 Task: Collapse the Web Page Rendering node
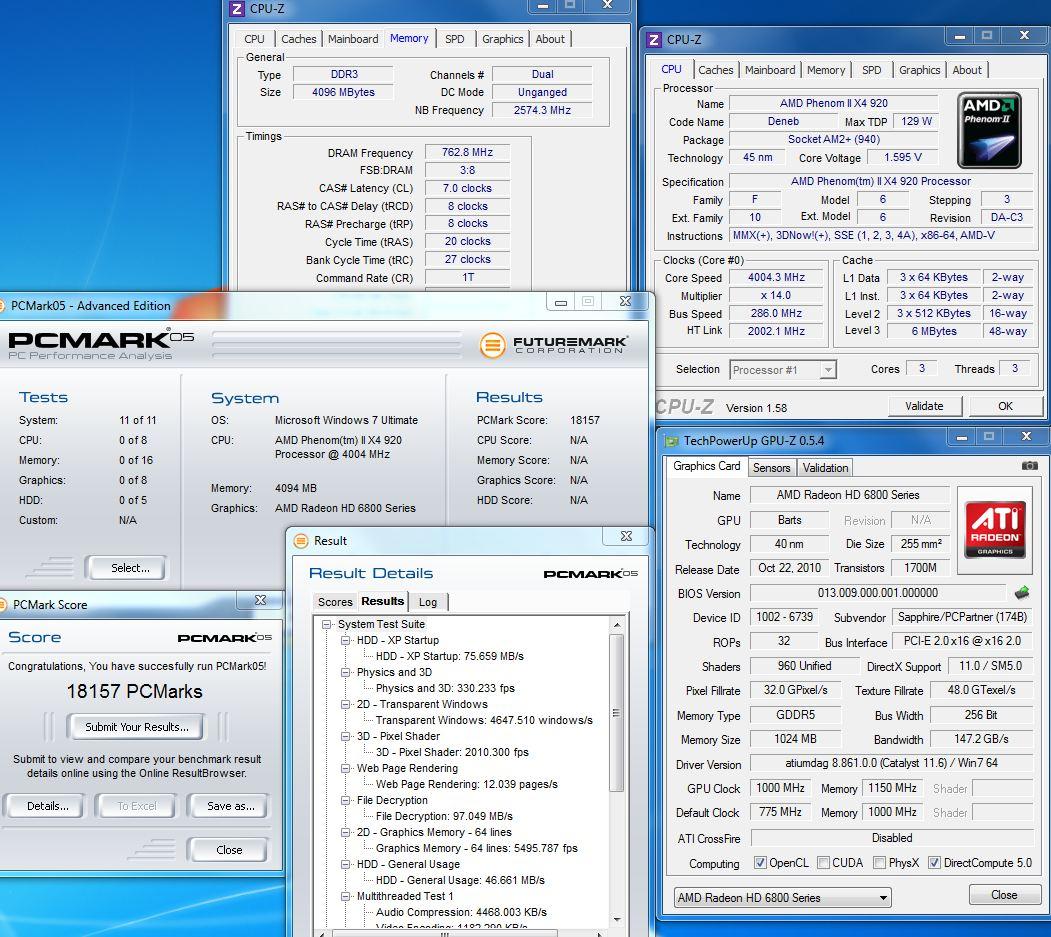coord(346,768)
